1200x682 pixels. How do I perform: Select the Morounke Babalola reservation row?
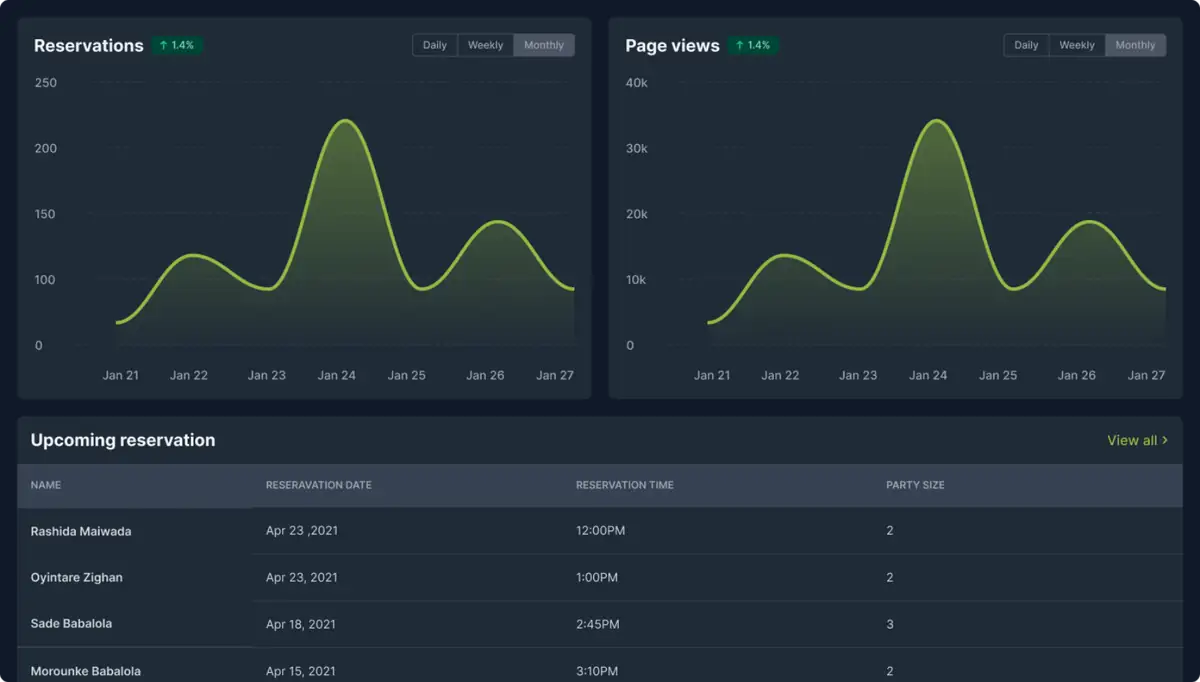click(600, 667)
